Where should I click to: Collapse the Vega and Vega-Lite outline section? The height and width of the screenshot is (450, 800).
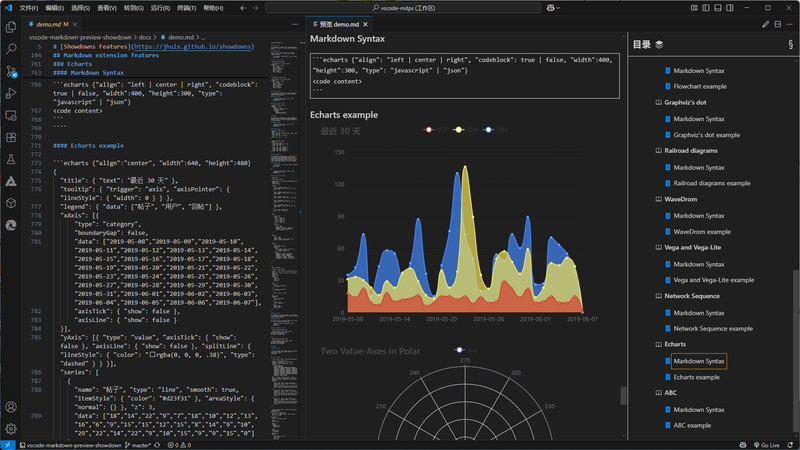click(x=658, y=247)
